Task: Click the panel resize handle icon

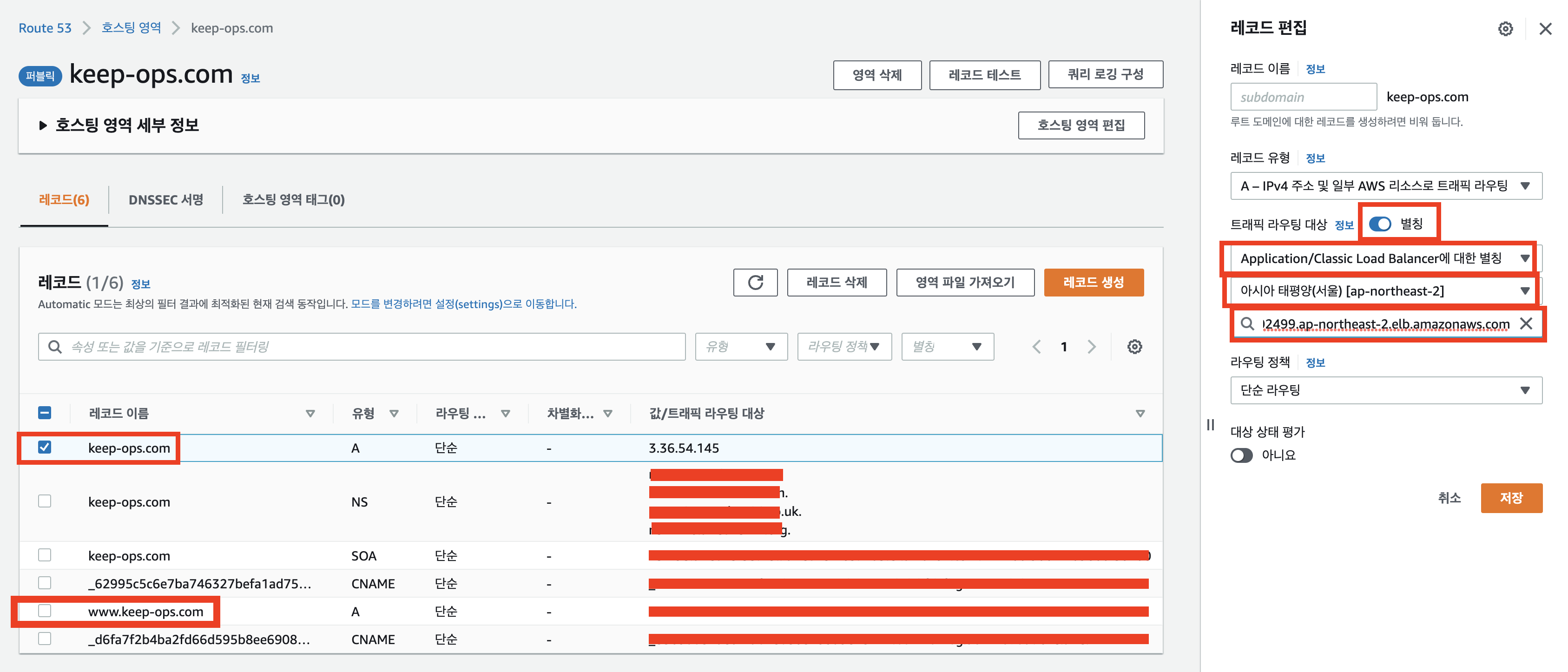Action: tap(1210, 425)
